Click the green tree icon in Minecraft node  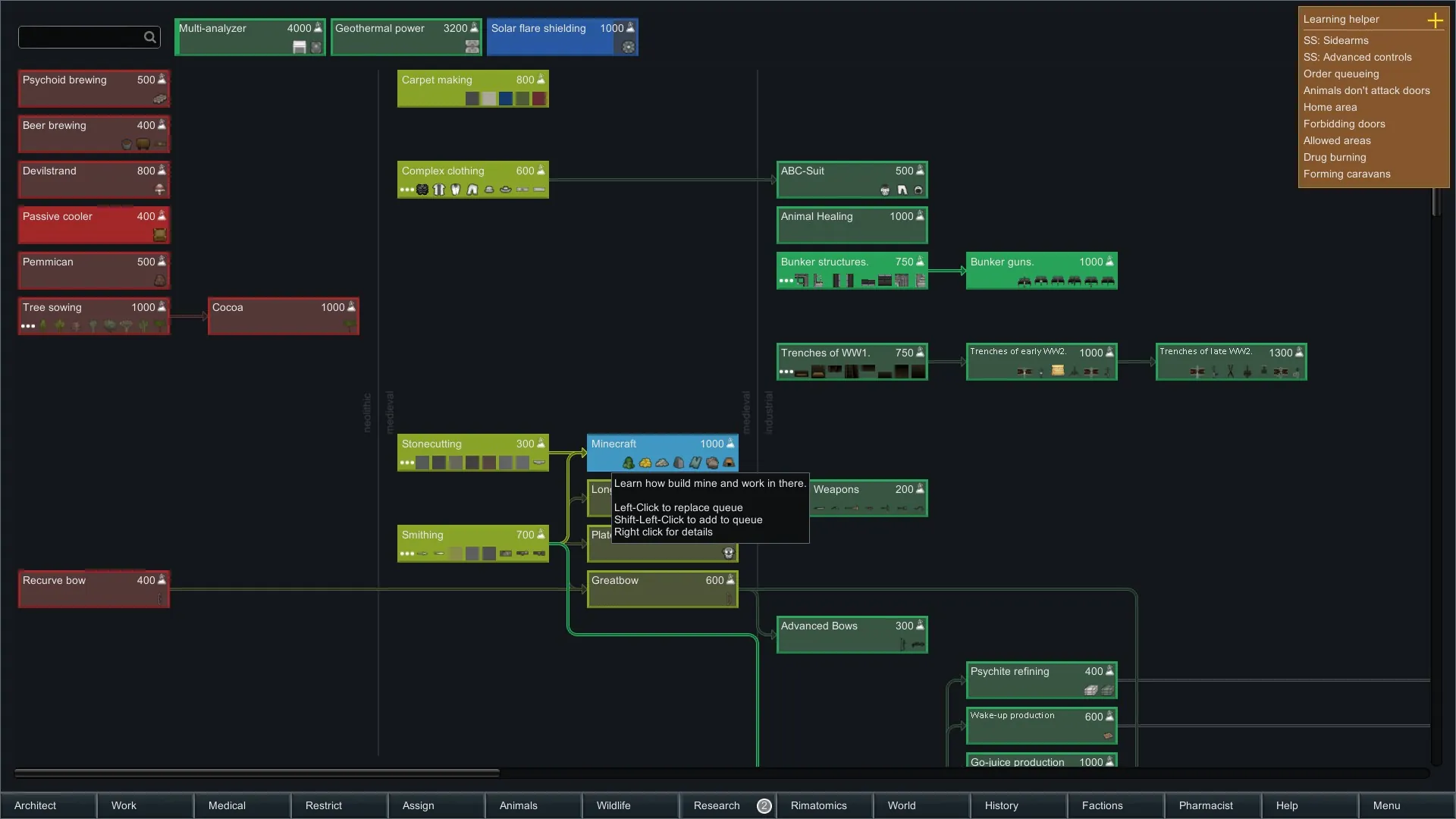[x=628, y=463]
